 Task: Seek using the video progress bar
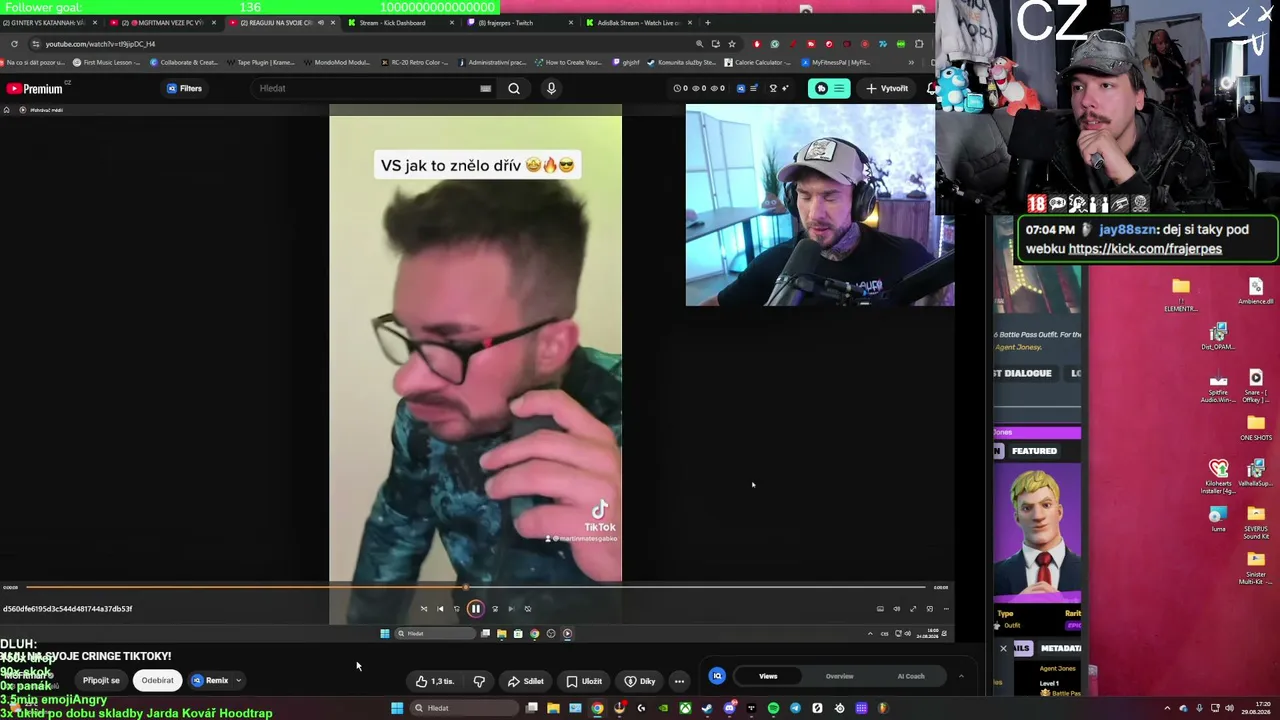475,587
